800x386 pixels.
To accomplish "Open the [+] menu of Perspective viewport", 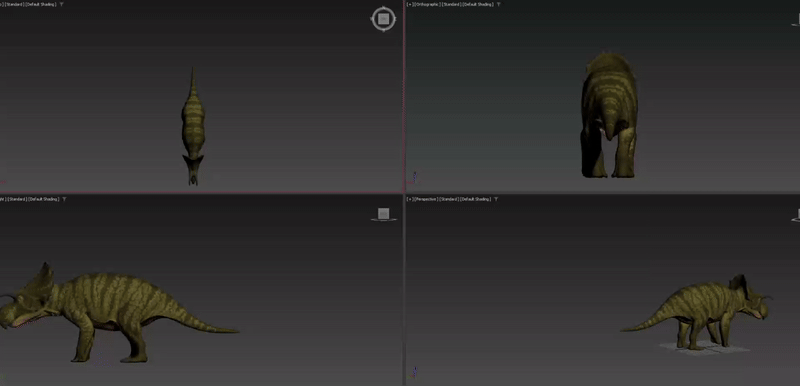I will pyautogui.click(x=410, y=199).
